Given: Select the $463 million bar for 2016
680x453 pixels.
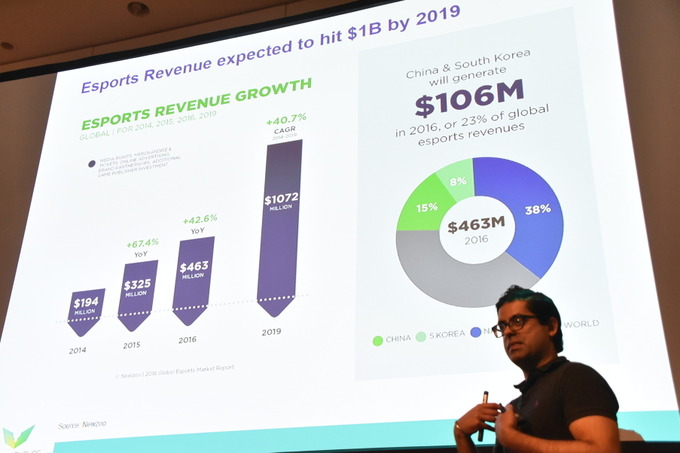Looking at the screenshot, I should point(192,279).
